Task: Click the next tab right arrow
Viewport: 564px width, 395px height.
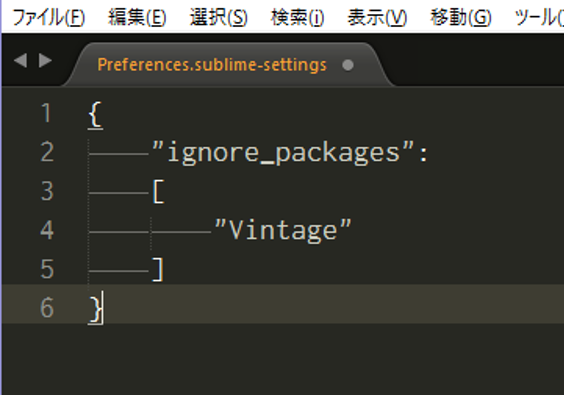Action: pos(45,60)
